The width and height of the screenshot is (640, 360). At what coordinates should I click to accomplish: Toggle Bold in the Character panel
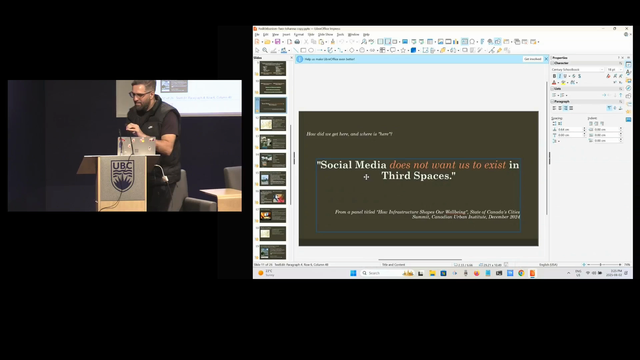point(554,76)
